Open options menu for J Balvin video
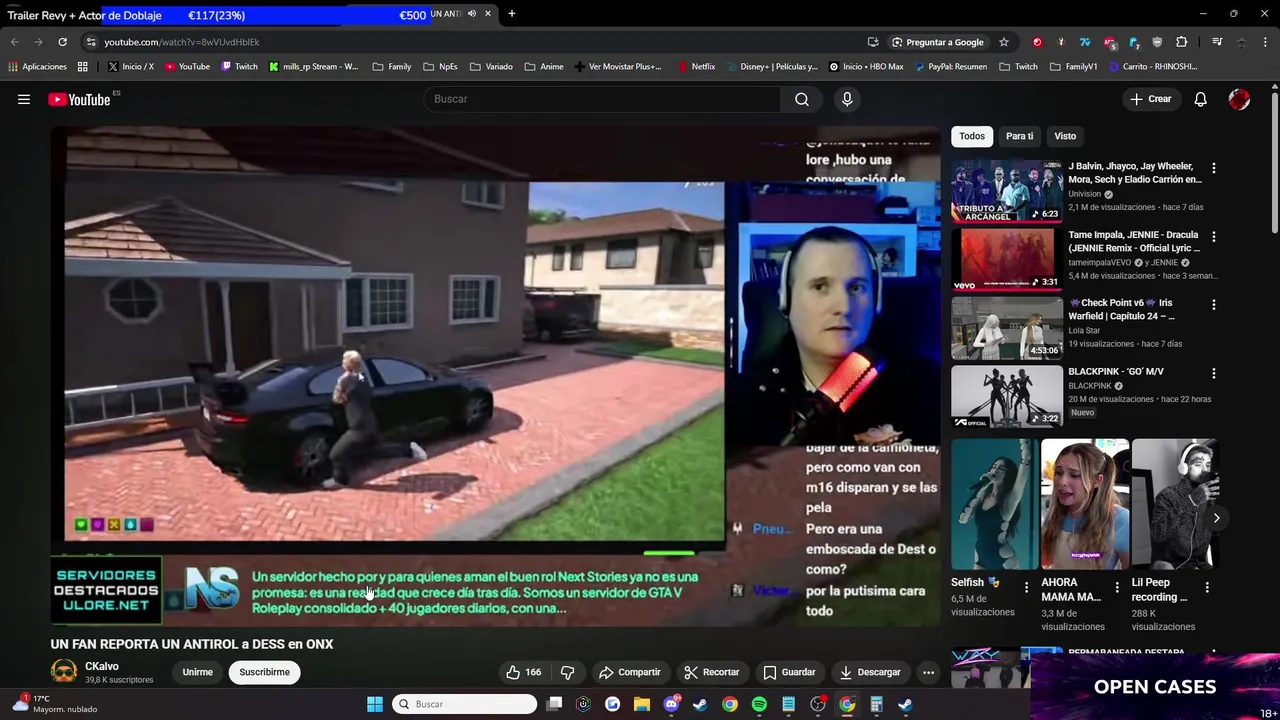1280x720 pixels. [x=1214, y=168]
